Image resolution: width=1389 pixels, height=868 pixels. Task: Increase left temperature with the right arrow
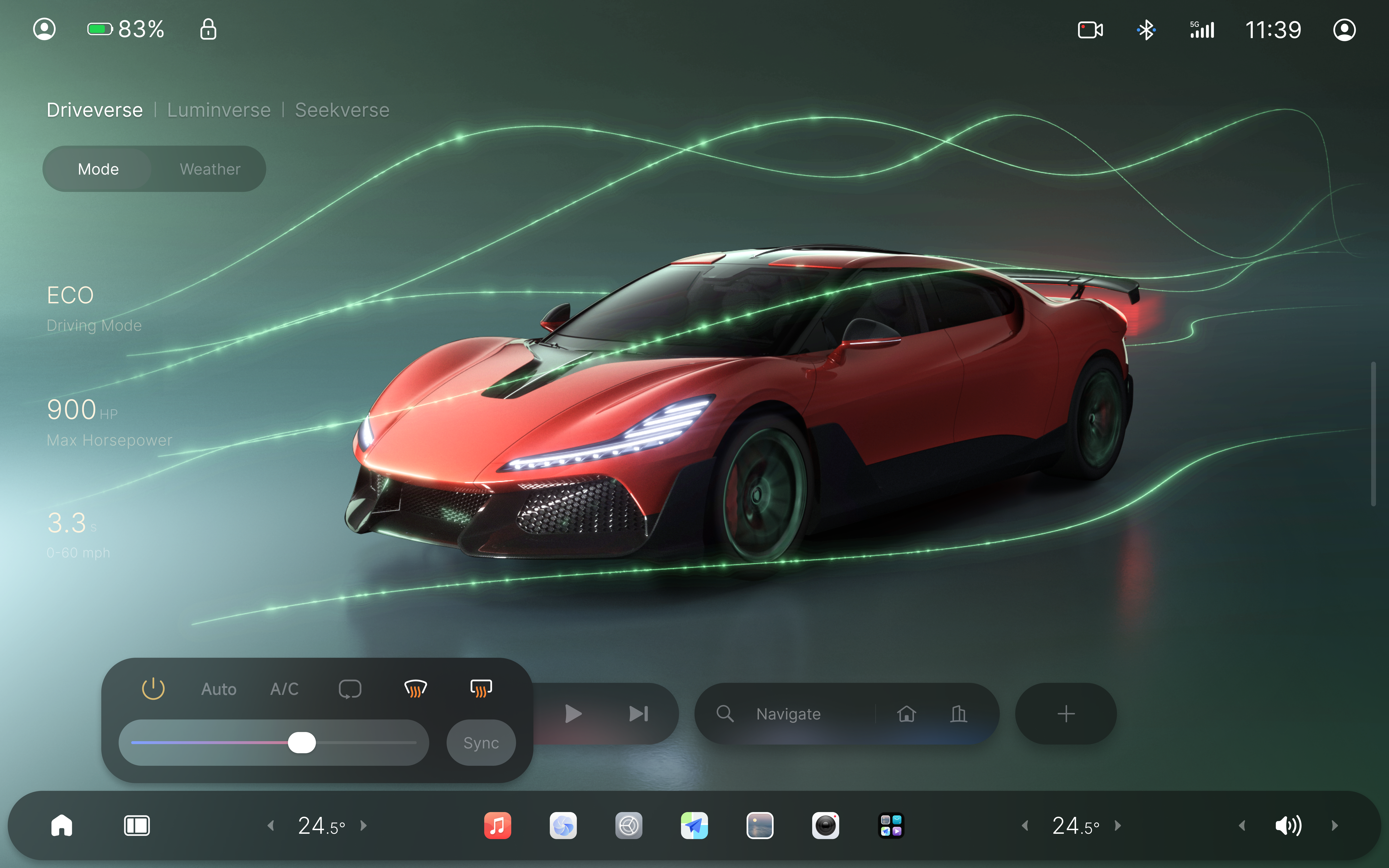point(363,826)
